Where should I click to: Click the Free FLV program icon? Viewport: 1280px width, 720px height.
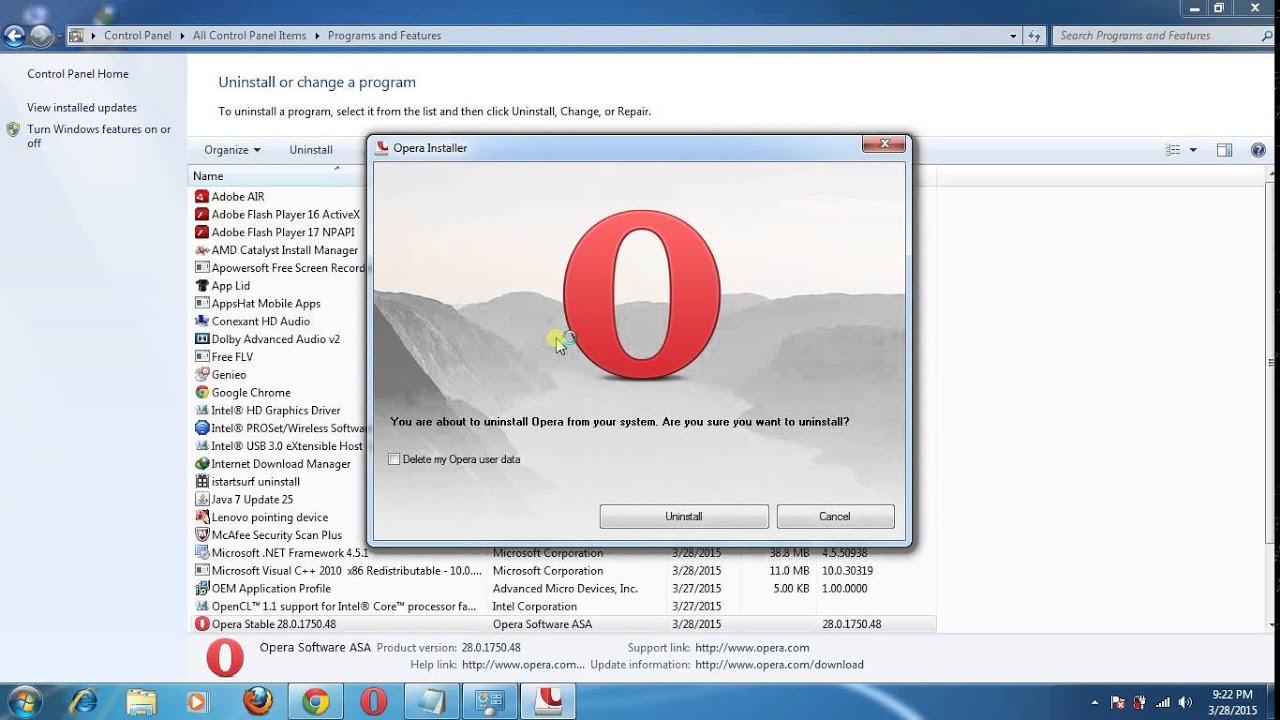(x=202, y=357)
